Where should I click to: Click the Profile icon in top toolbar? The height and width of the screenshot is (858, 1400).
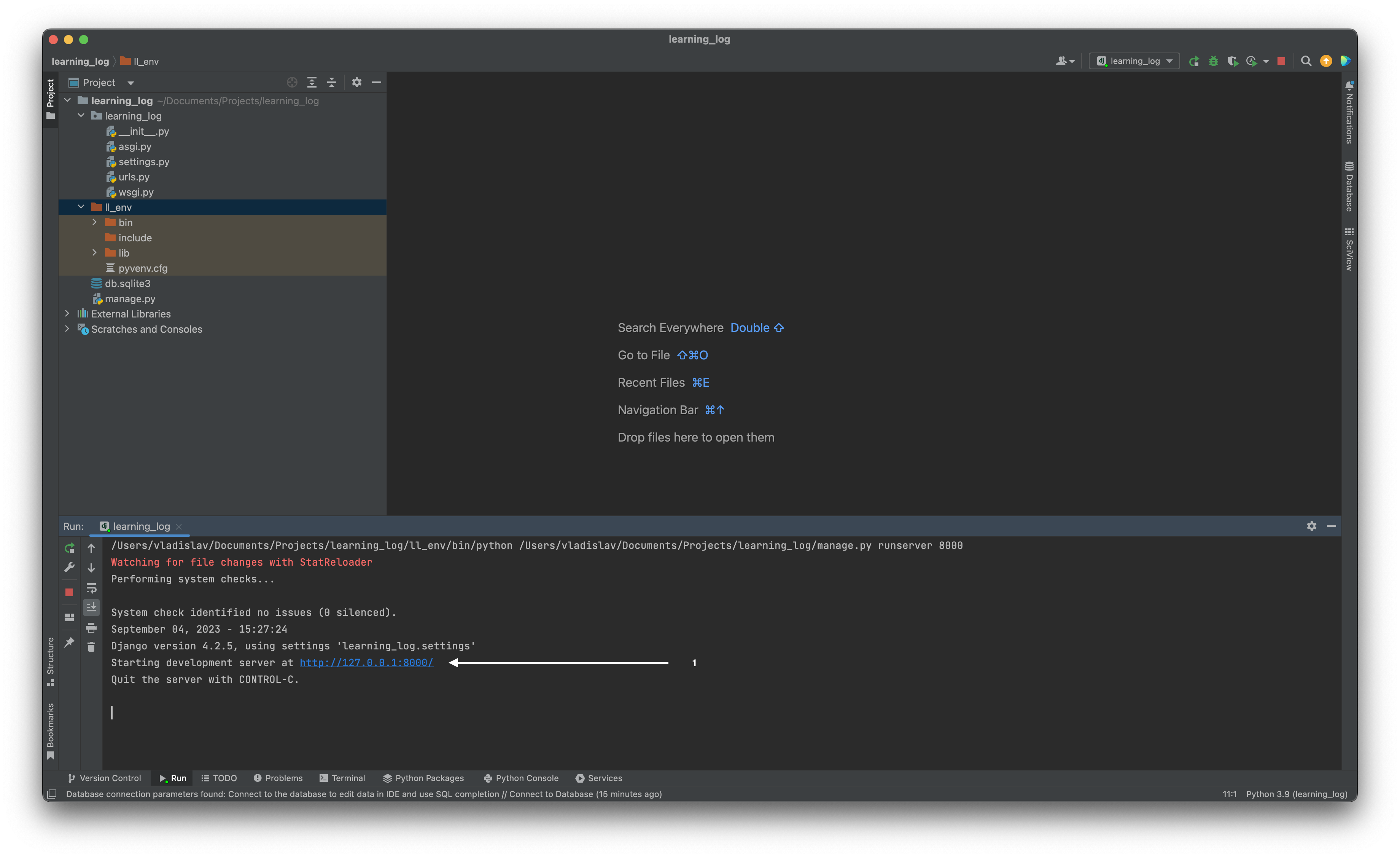(1251, 61)
